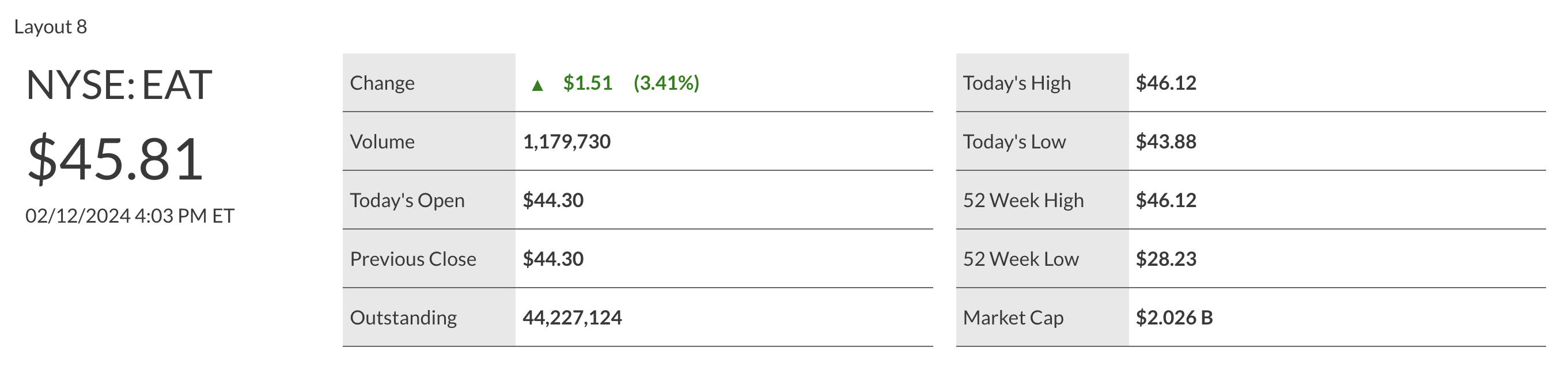This screenshot has height=382, width=1568.
Task: Click the Today's Open label
Action: (407, 200)
